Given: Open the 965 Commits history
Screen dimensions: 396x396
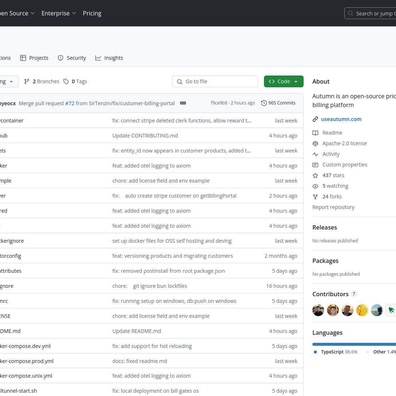Looking at the screenshot, I should 278,103.
